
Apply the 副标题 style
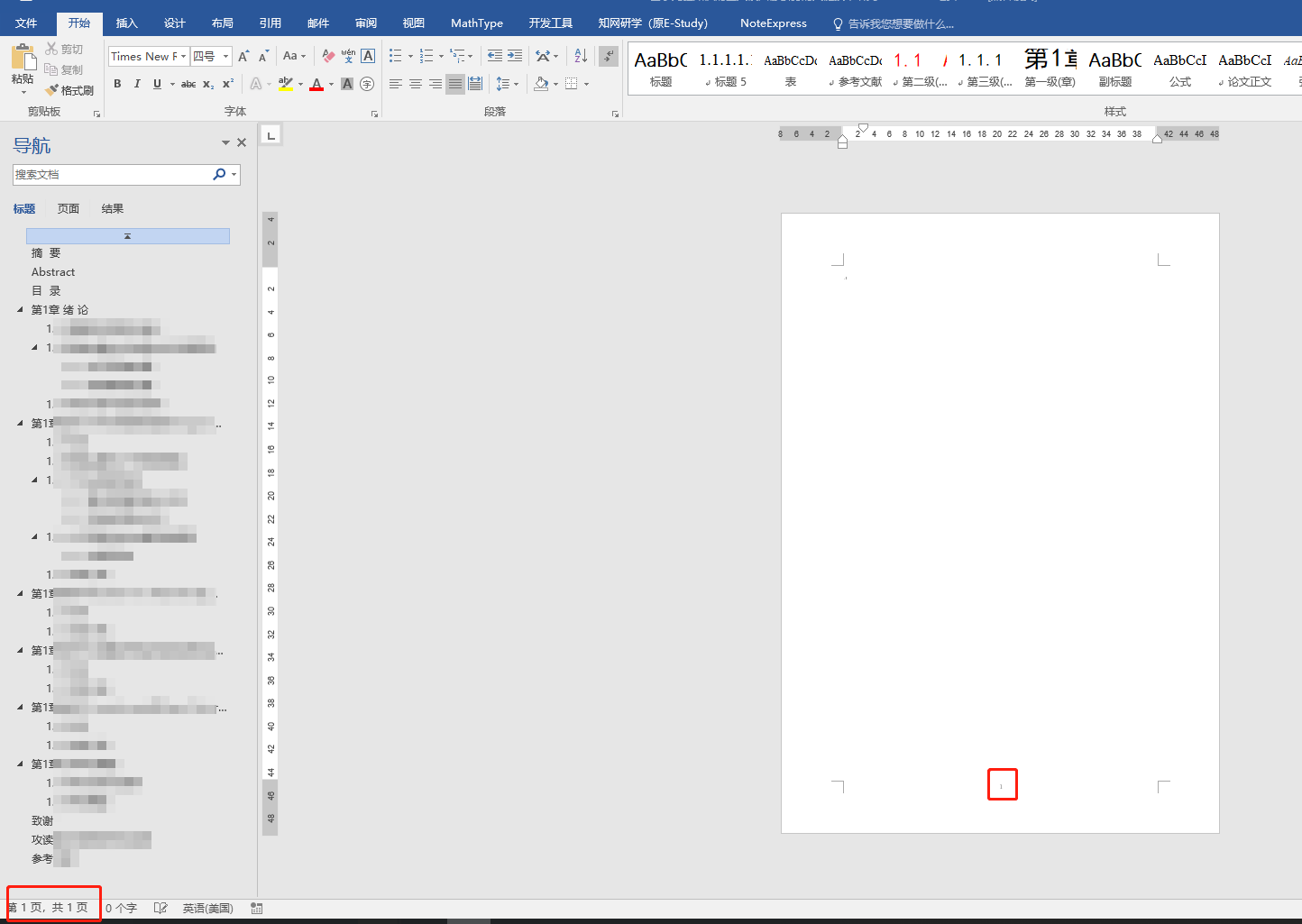tap(1115, 69)
